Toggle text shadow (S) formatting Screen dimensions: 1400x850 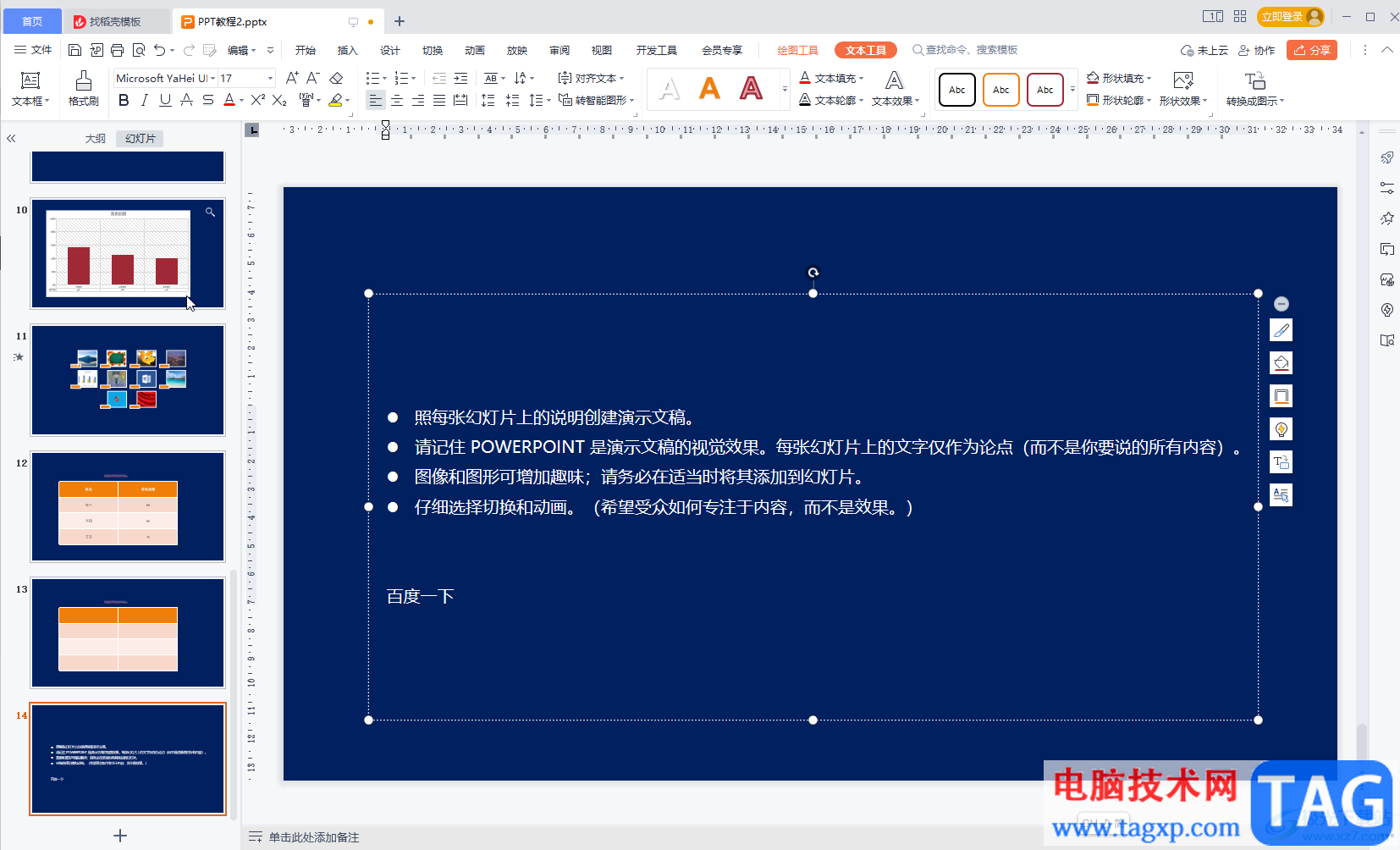point(207,100)
